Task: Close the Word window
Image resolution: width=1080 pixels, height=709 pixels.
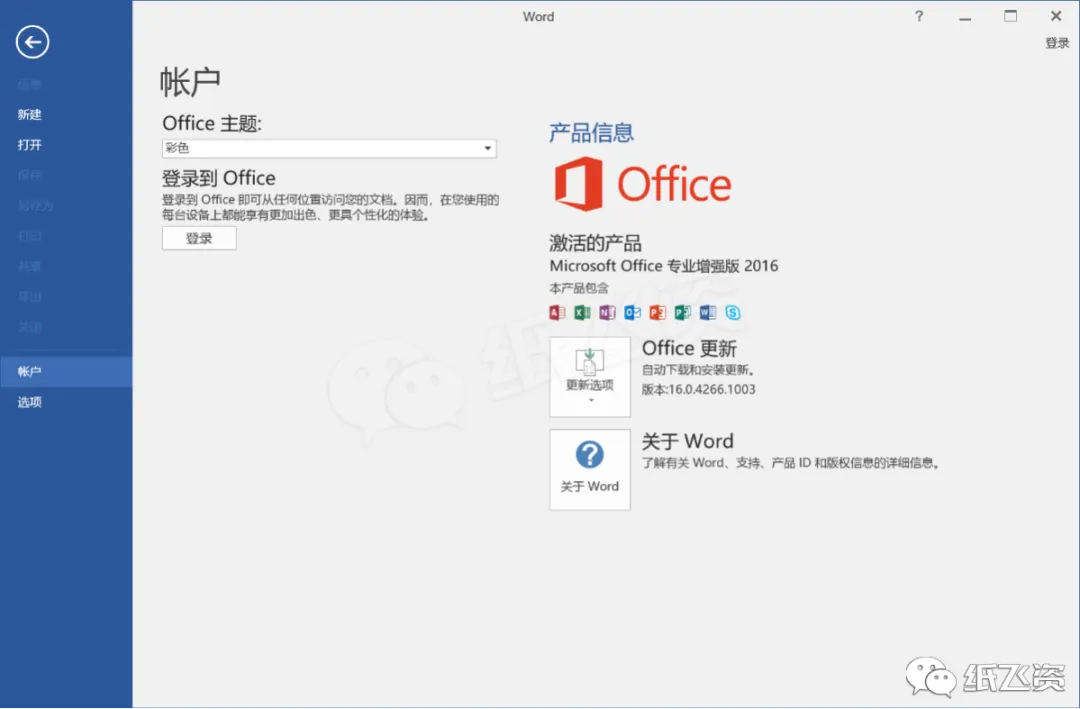Action: coord(1056,16)
